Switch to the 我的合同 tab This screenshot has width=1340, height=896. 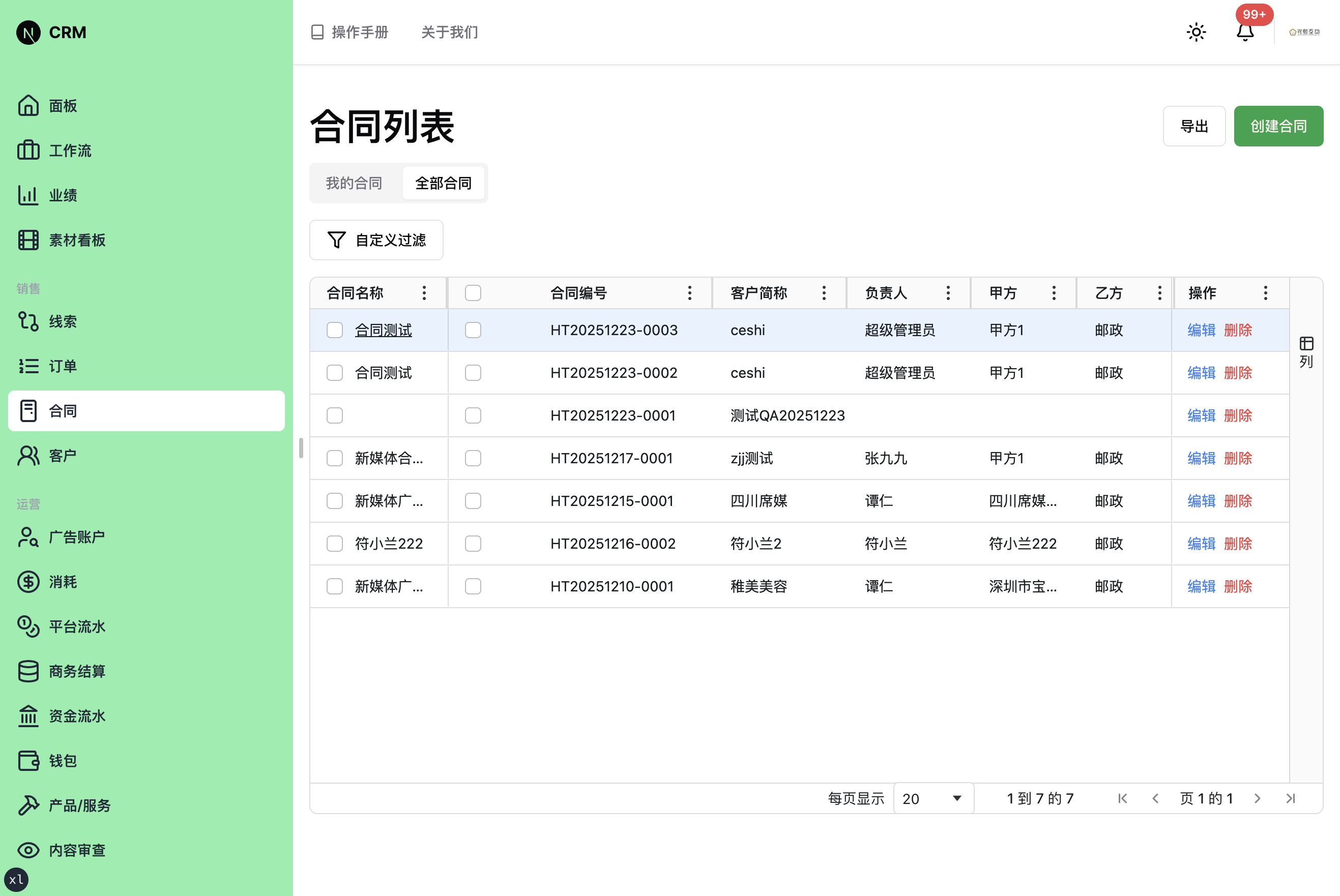coord(354,183)
